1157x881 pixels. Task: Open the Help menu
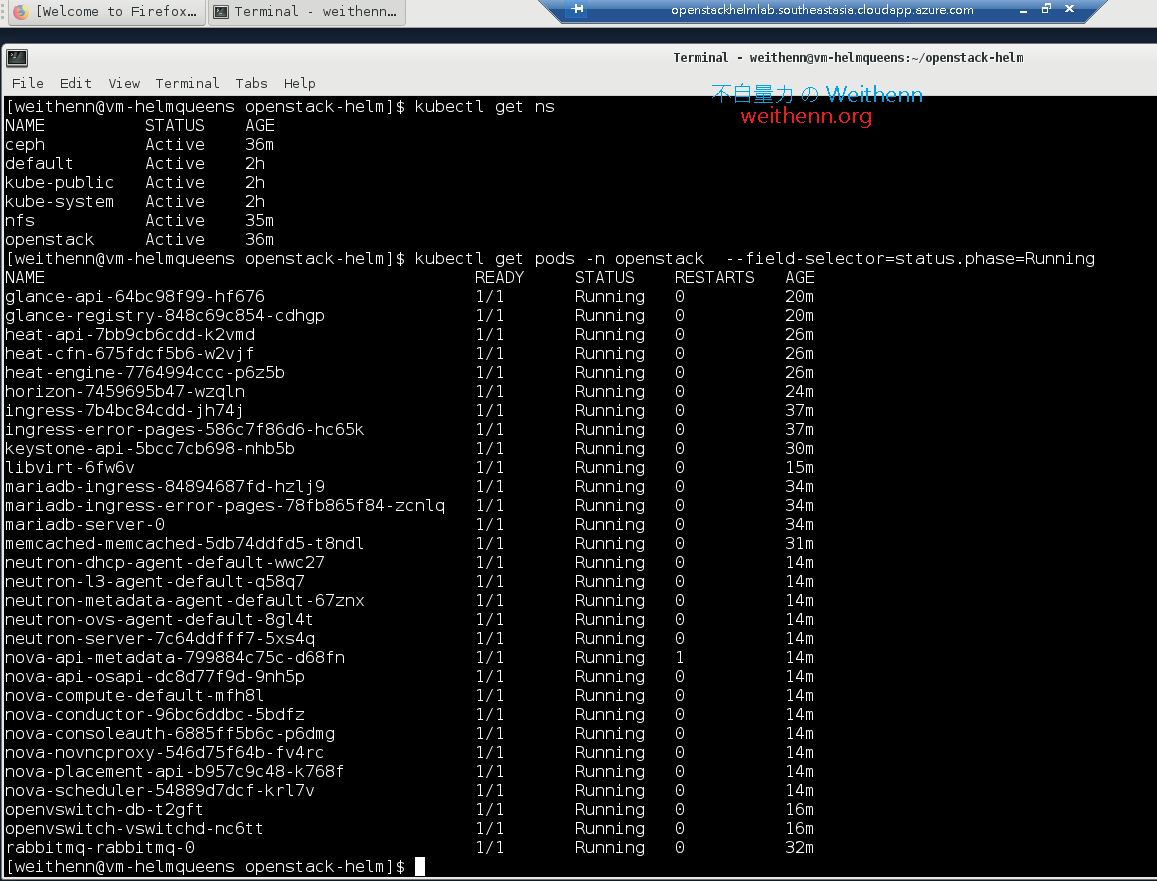(299, 83)
